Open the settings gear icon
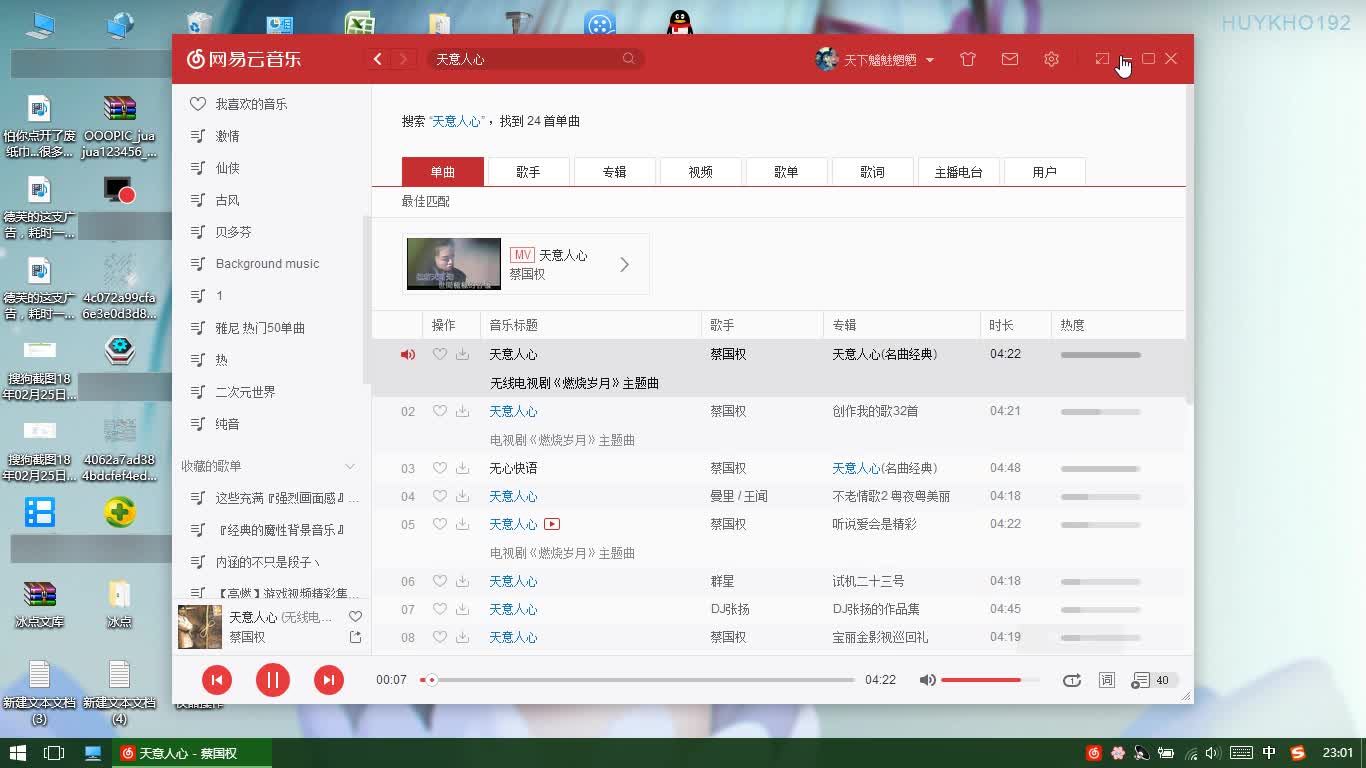This screenshot has height=768, width=1366. coord(1051,59)
